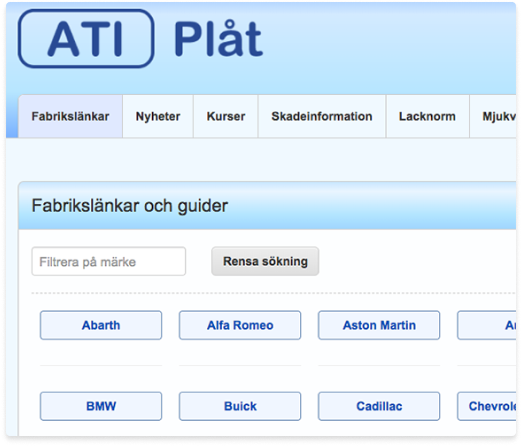Viewport: 522px width, 446px height.
Task: Open the Kurser tab
Action: click(x=226, y=116)
